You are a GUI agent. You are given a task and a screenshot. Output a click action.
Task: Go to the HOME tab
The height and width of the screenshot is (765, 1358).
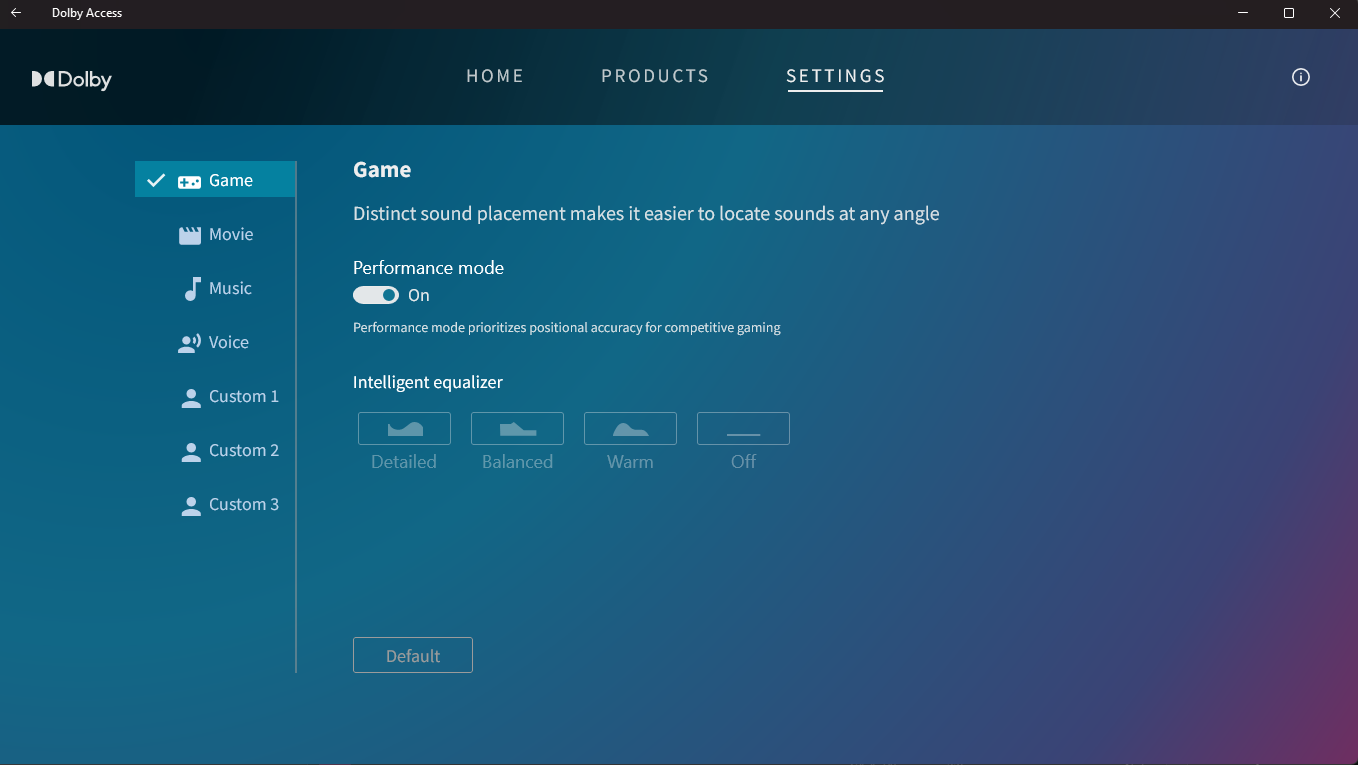tap(495, 76)
